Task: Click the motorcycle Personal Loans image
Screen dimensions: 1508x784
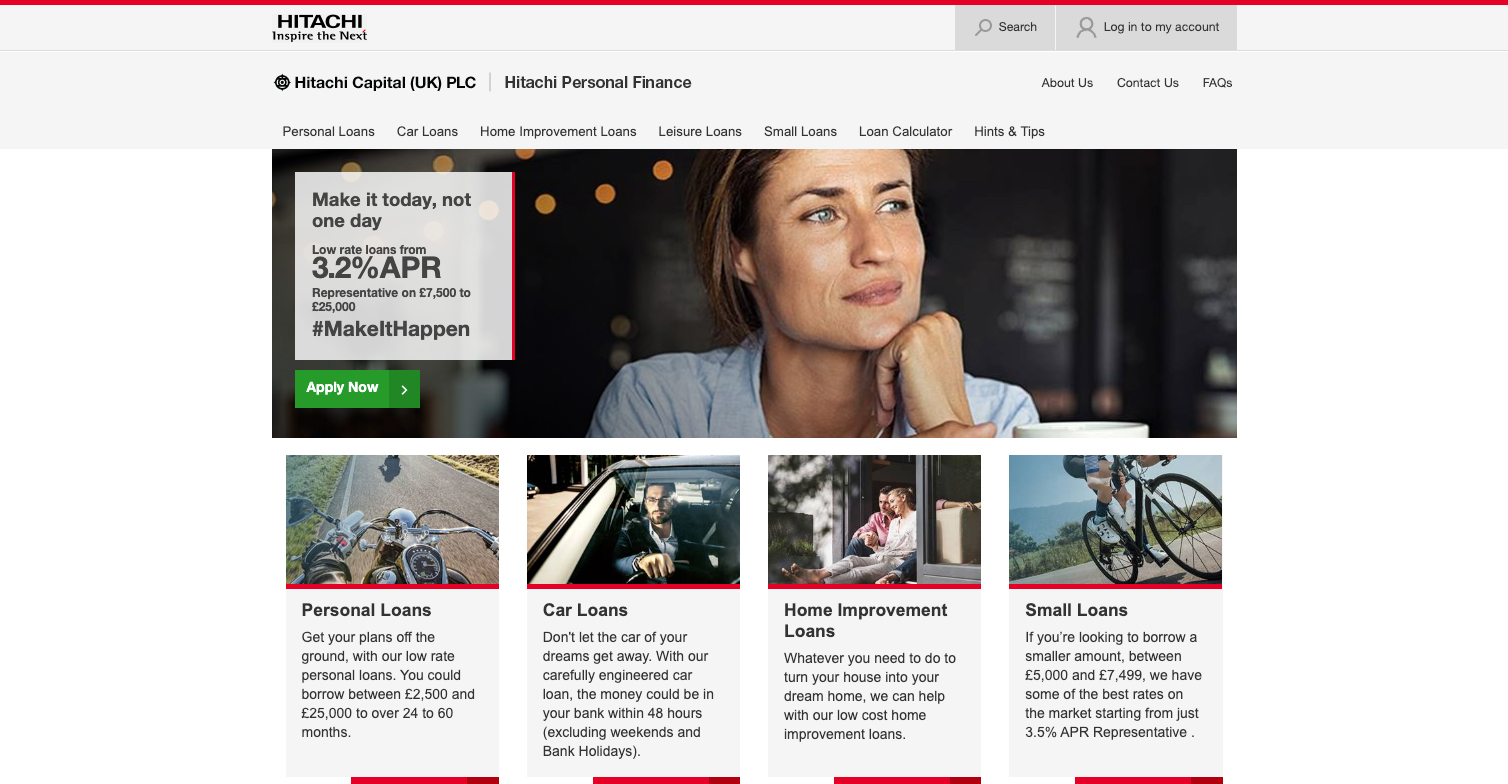Action: point(392,519)
